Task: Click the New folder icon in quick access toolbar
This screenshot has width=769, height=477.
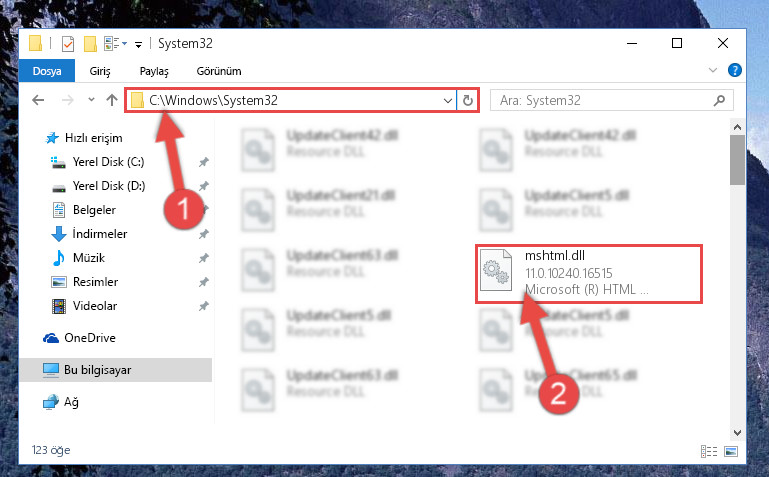Action: [x=90, y=44]
